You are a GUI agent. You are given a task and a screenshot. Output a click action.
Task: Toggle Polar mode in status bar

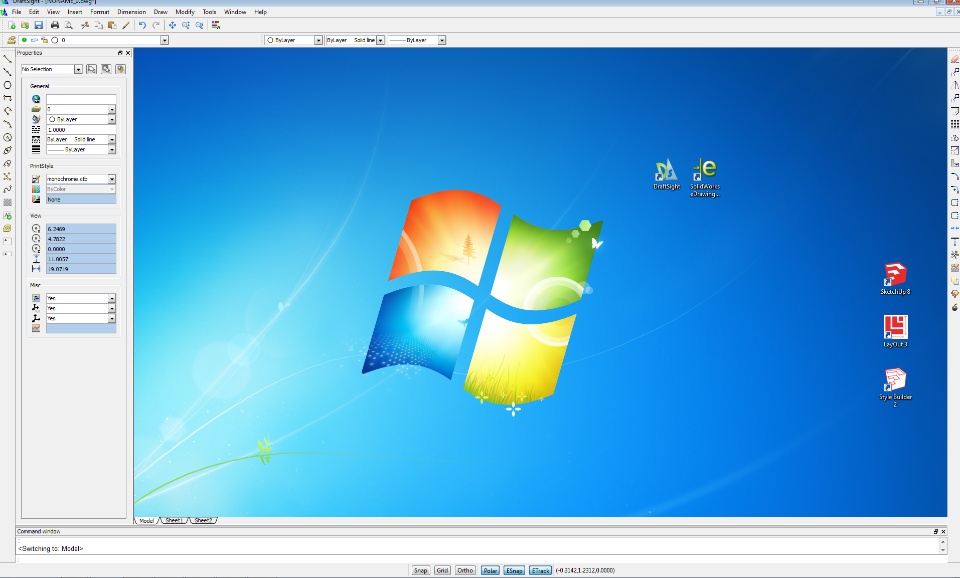click(490, 570)
